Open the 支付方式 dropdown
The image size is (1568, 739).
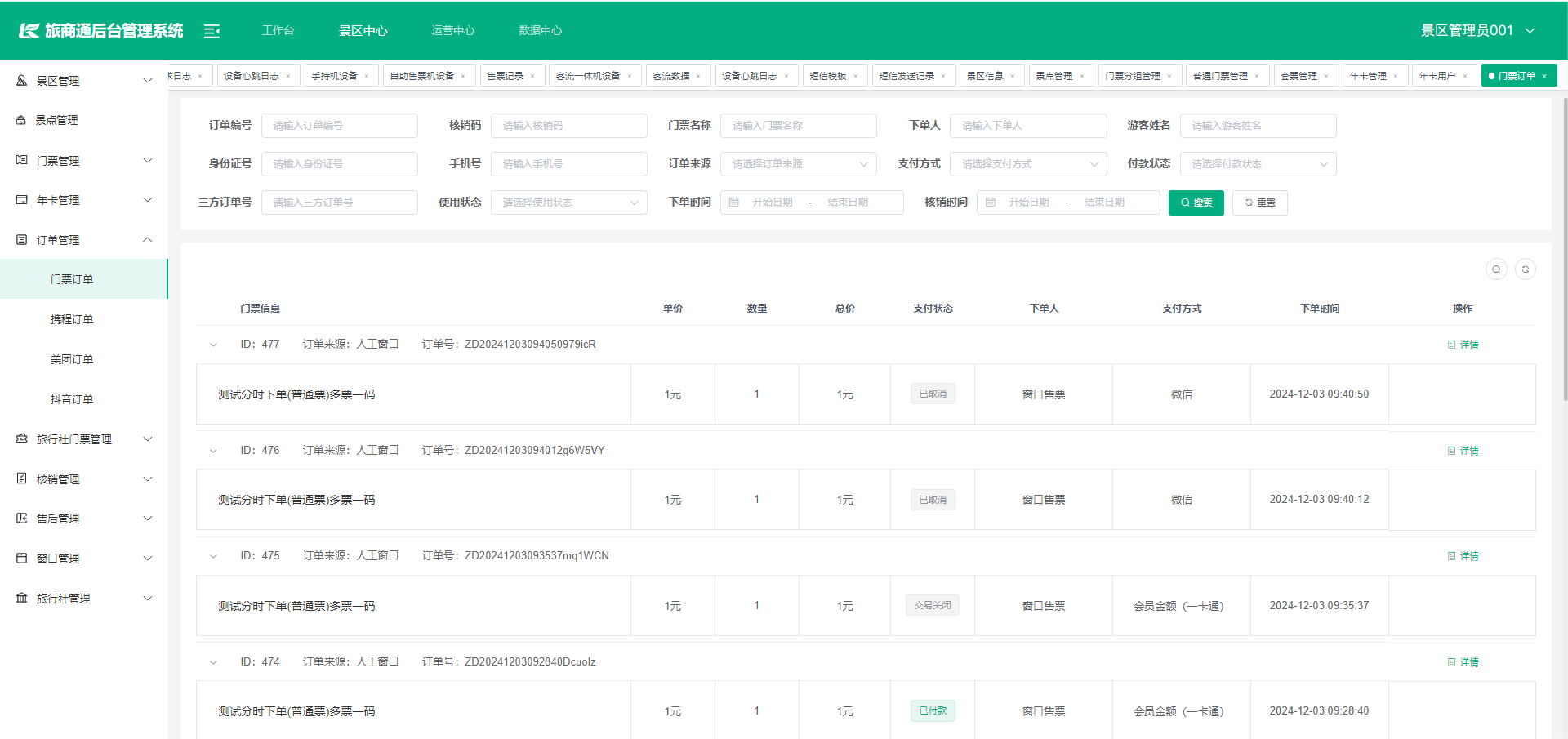1028,164
